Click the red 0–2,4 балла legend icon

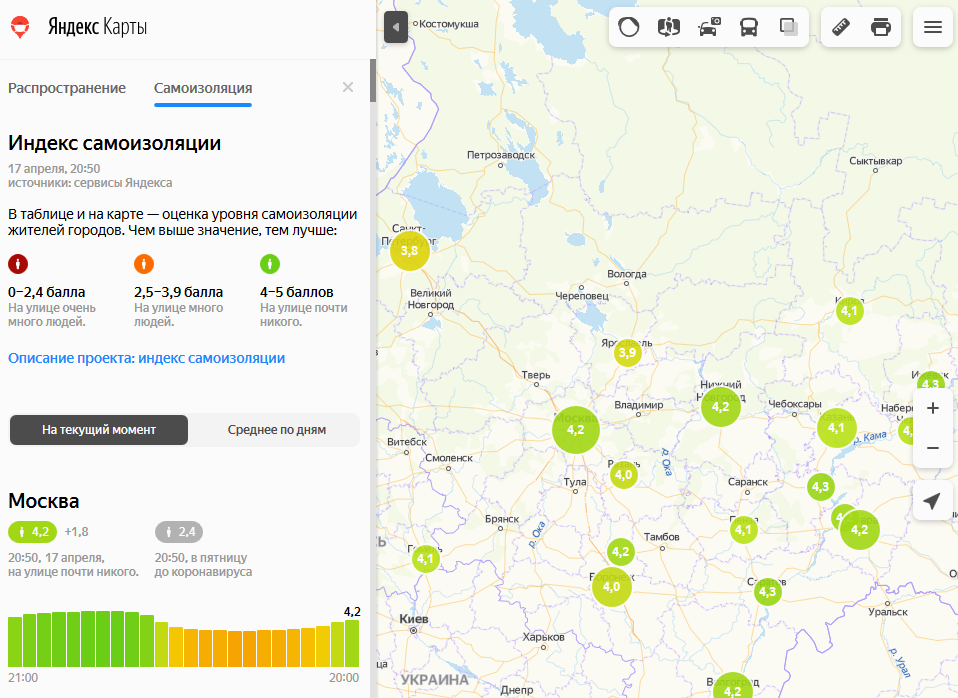(x=18, y=264)
